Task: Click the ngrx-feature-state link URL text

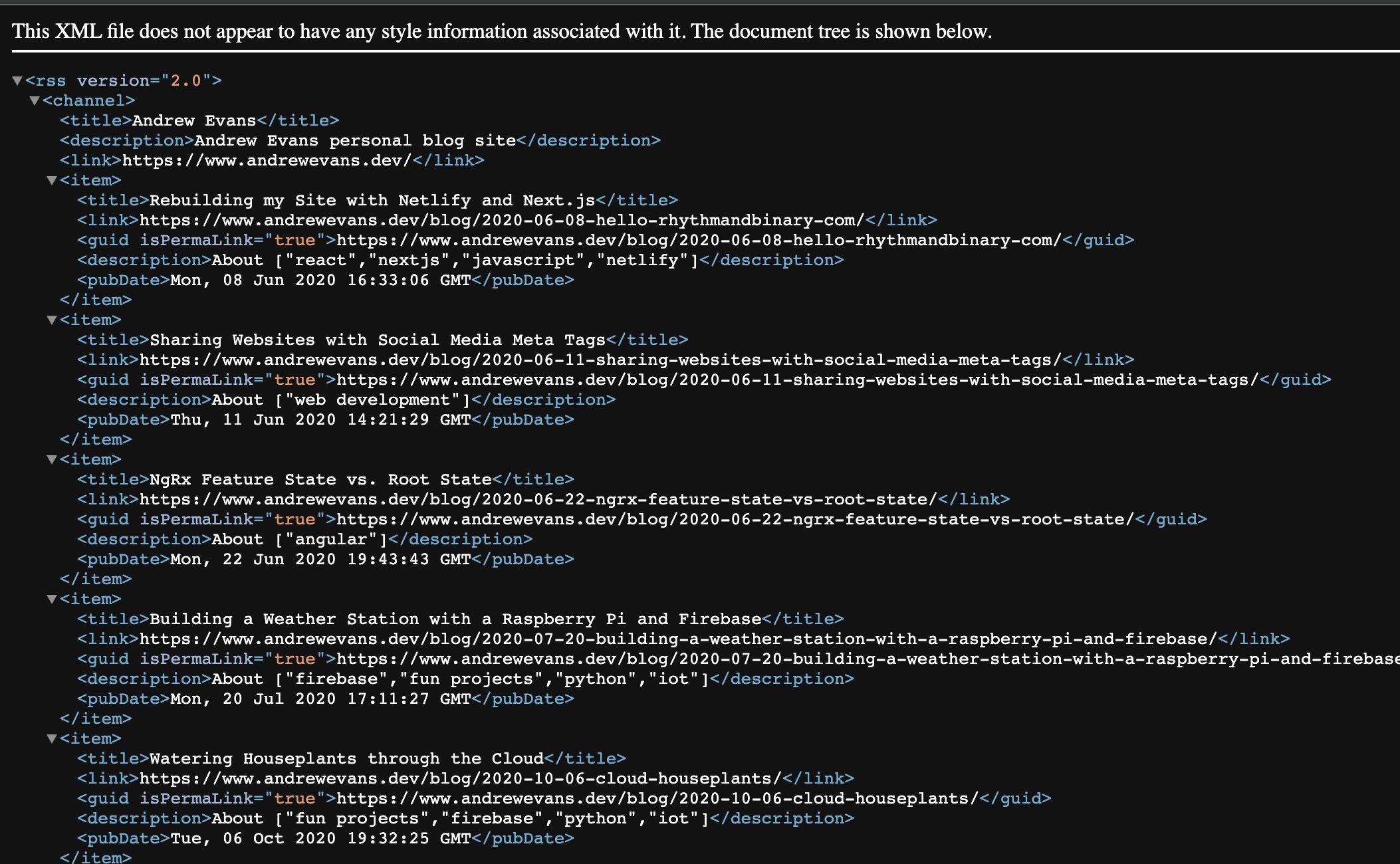Action: click(x=538, y=499)
